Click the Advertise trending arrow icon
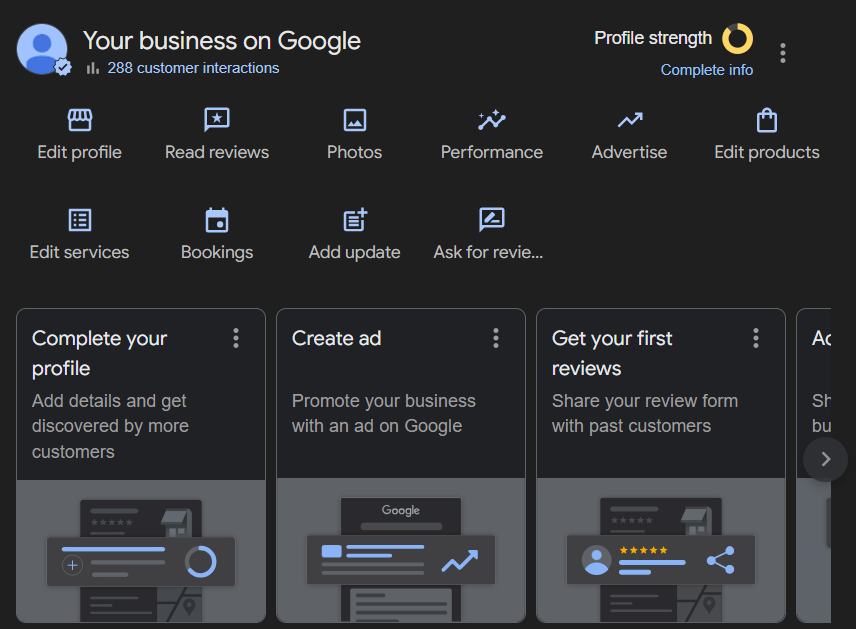 click(629, 120)
